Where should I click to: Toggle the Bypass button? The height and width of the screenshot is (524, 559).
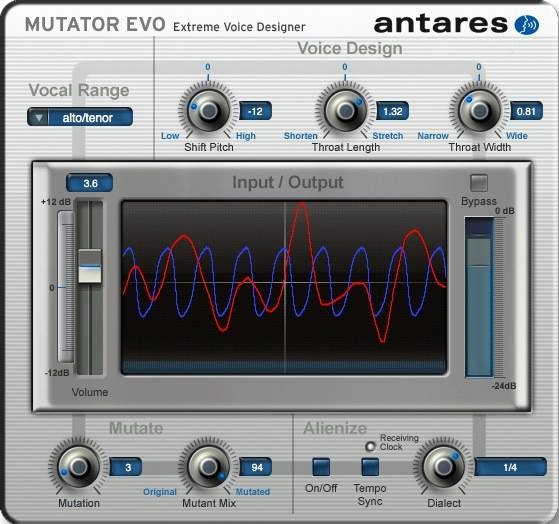[x=479, y=183]
